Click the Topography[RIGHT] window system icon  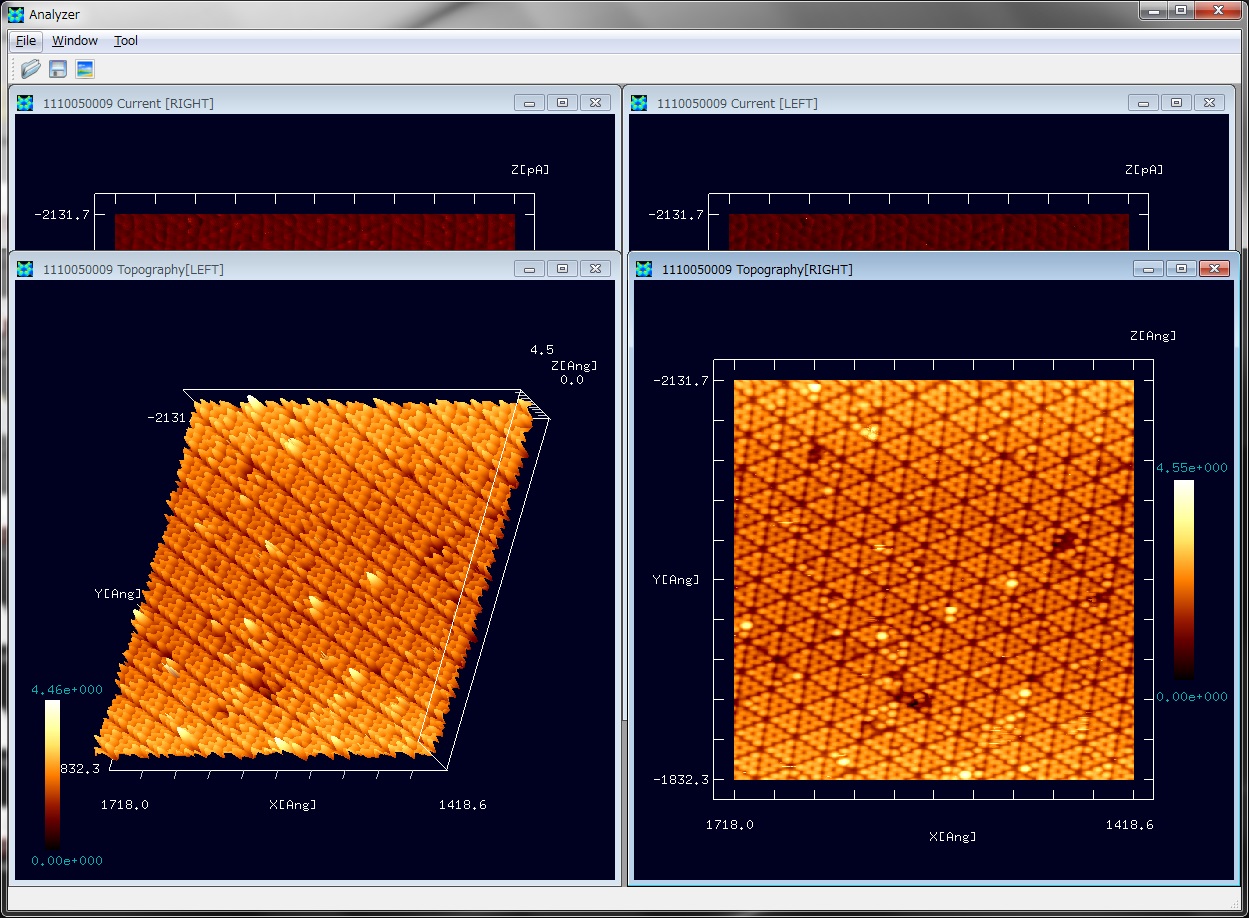click(x=644, y=269)
